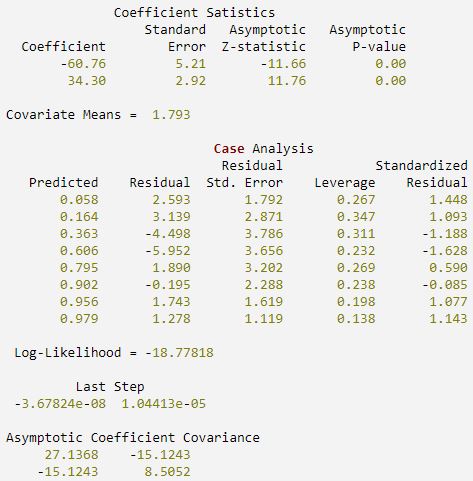473x481 pixels.
Task: Click leverage value 0.347
Action: [x=356, y=217]
